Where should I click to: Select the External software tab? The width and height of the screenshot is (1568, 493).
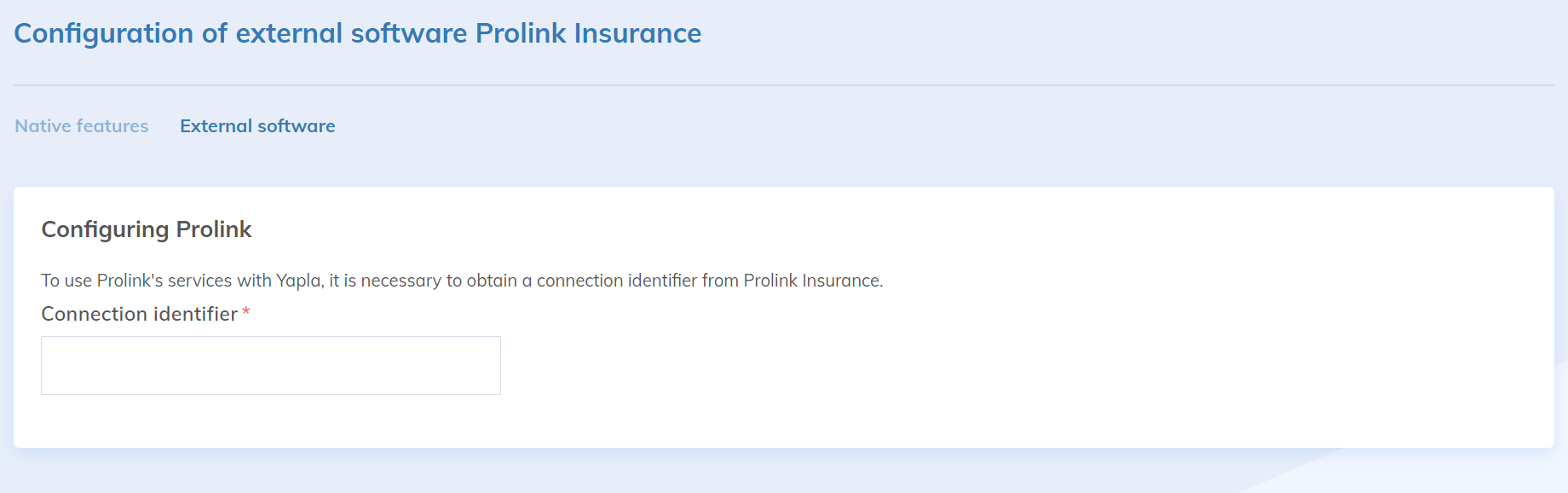257,126
